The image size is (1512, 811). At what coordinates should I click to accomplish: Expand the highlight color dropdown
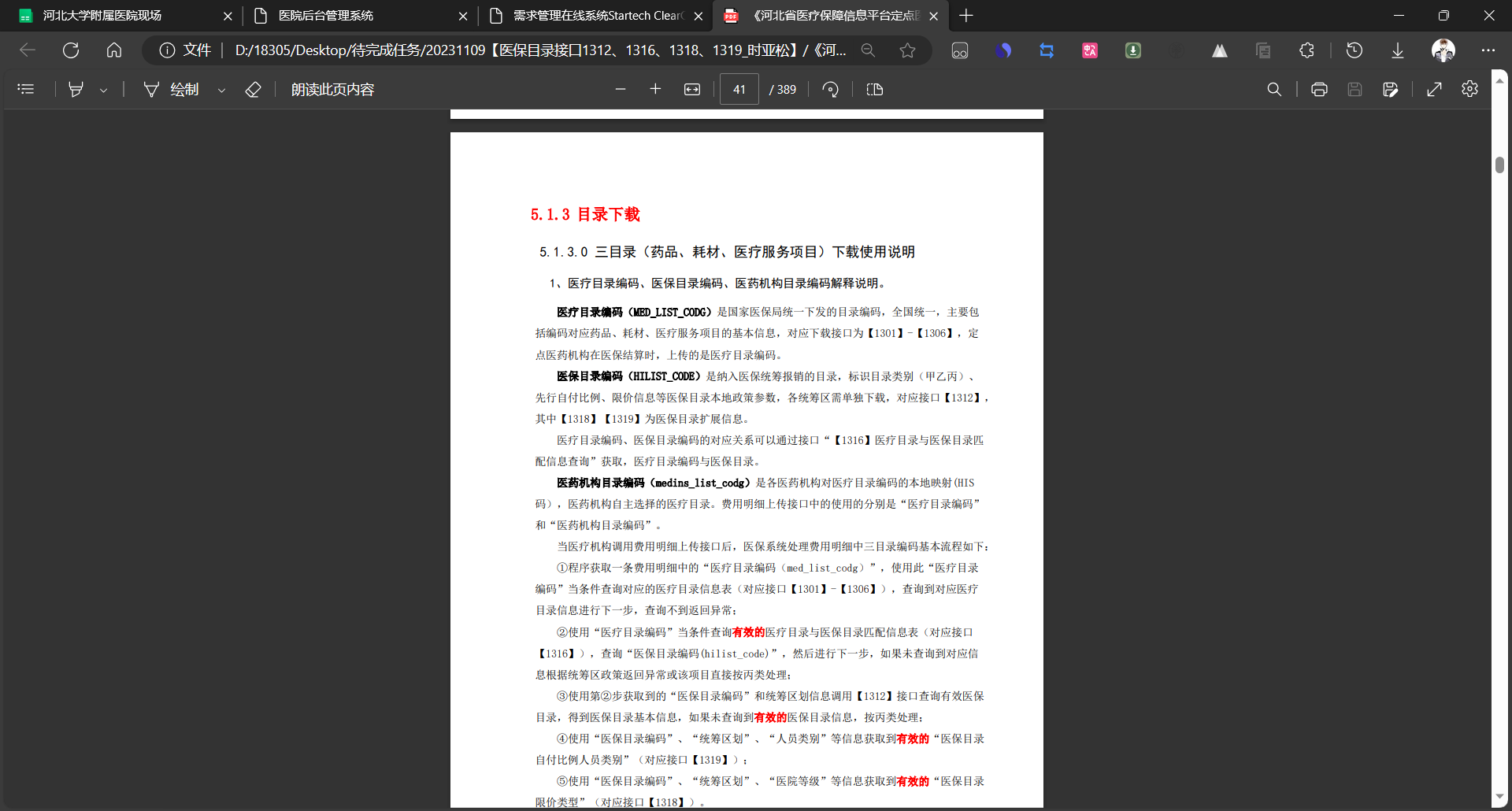coord(103,90)
